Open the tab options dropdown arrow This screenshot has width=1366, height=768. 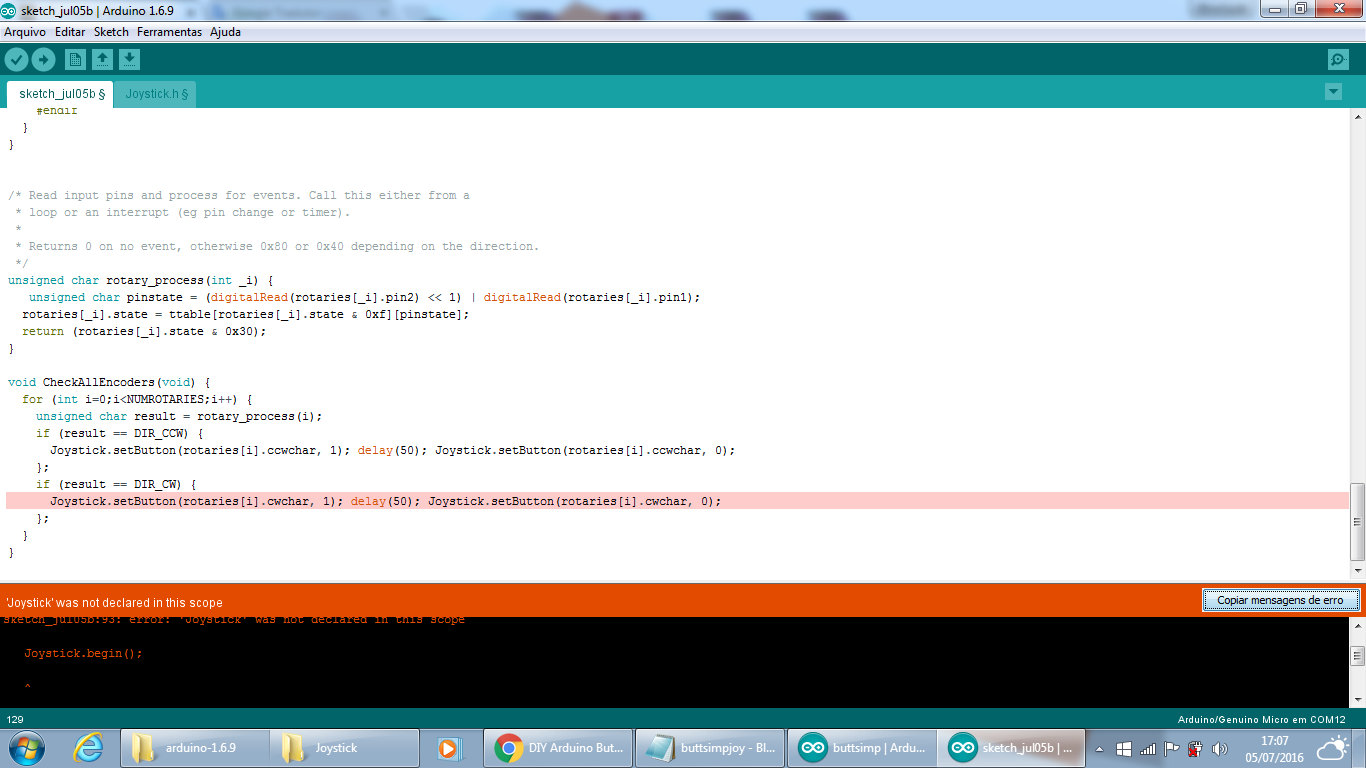tap(1333, 92)
